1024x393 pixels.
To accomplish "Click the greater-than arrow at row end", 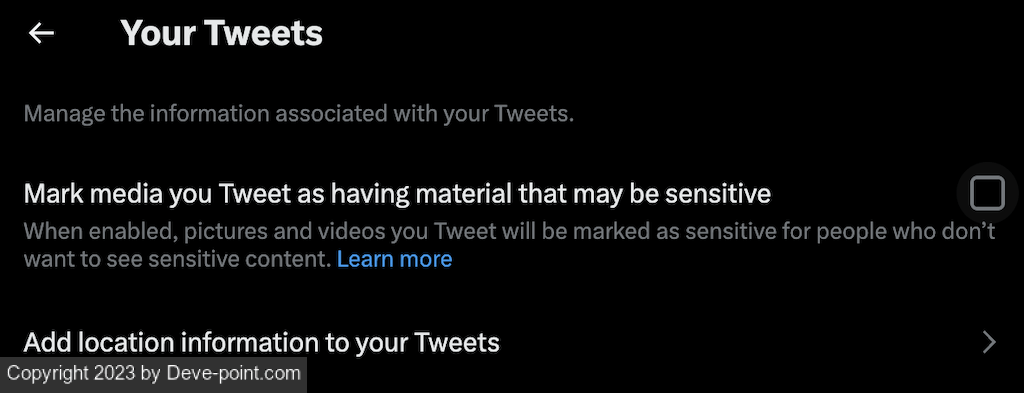I will point(989,342).
